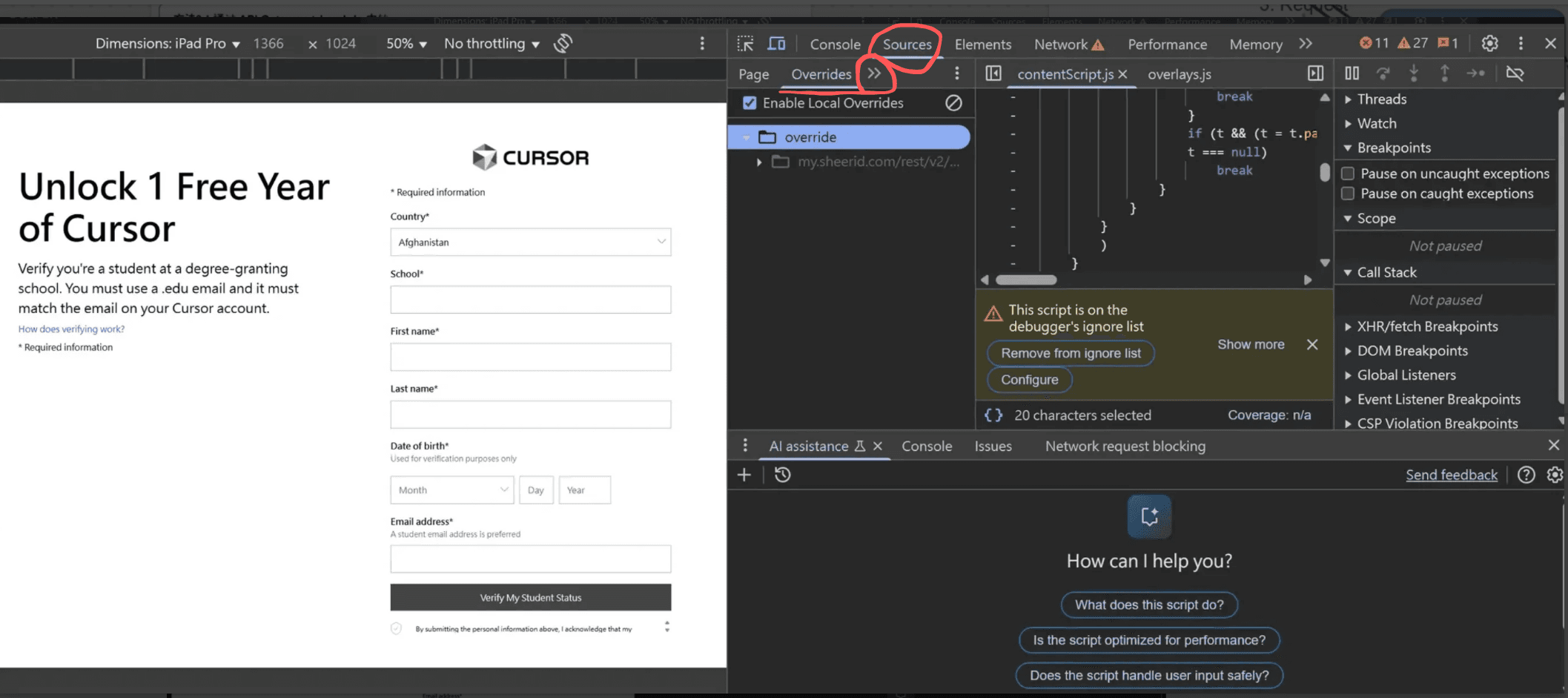Click Verify My Student Status button
Screen dimensions: 1568x698
531,597
